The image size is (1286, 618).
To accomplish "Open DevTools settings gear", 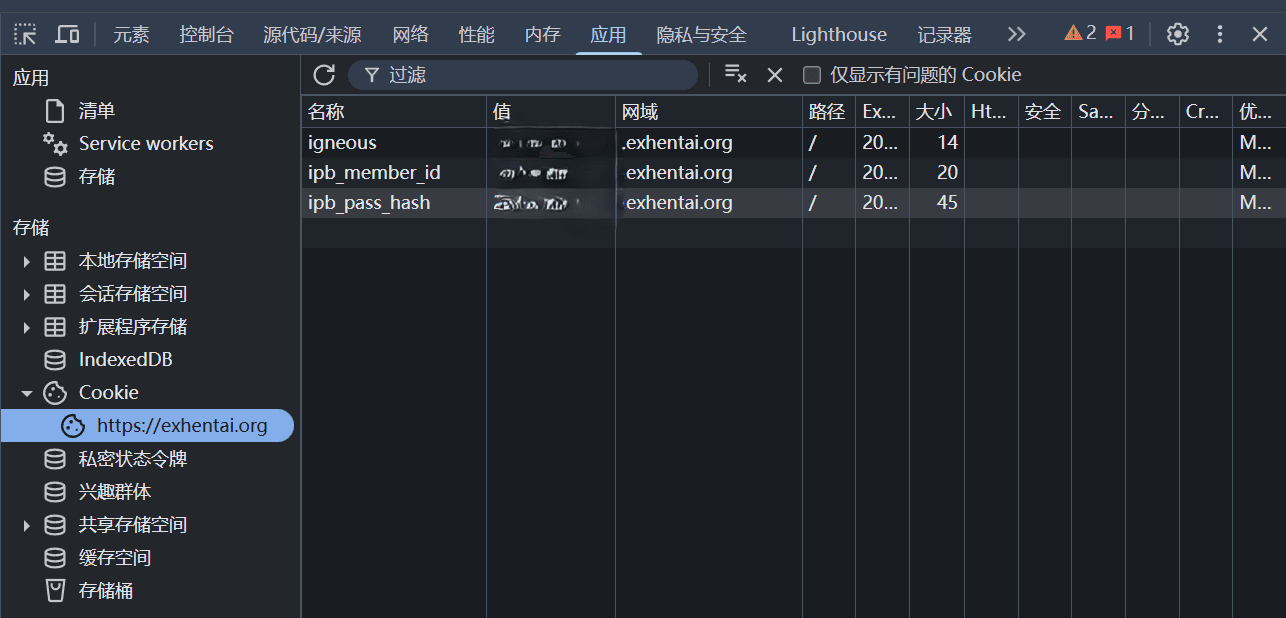I will 1178,34.
